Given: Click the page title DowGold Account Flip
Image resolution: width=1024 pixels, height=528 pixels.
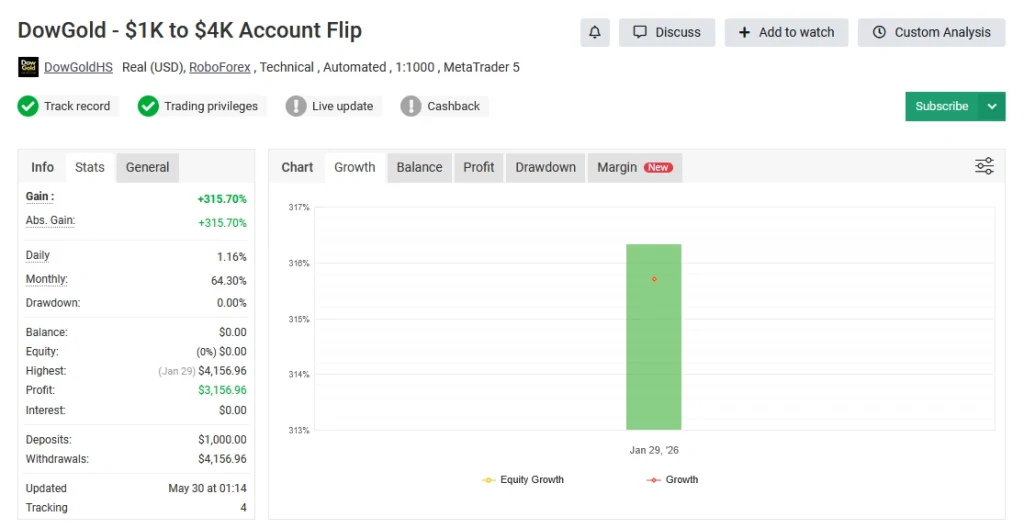Looking at the screenshot, I should (189, 30).
